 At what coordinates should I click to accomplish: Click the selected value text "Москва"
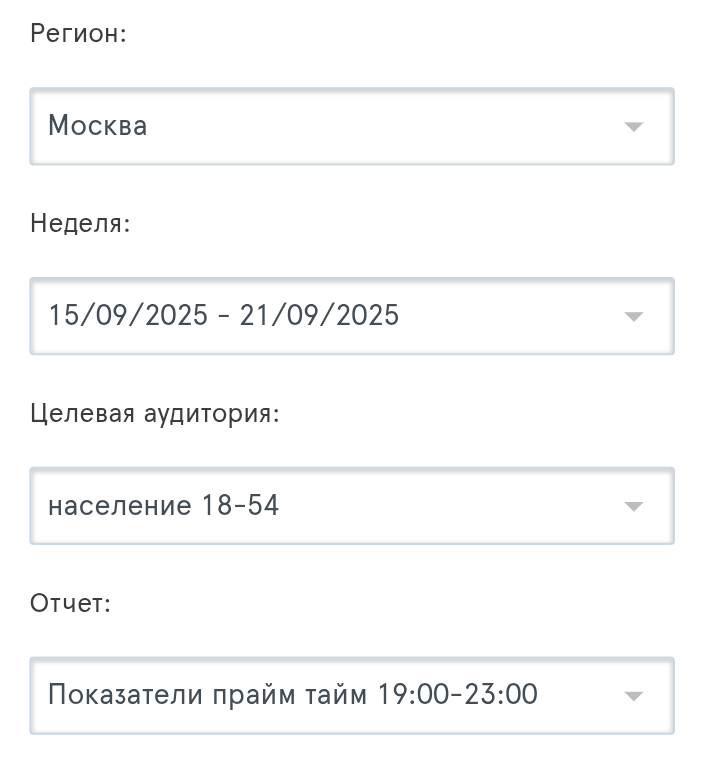click(x=98, y=126)
